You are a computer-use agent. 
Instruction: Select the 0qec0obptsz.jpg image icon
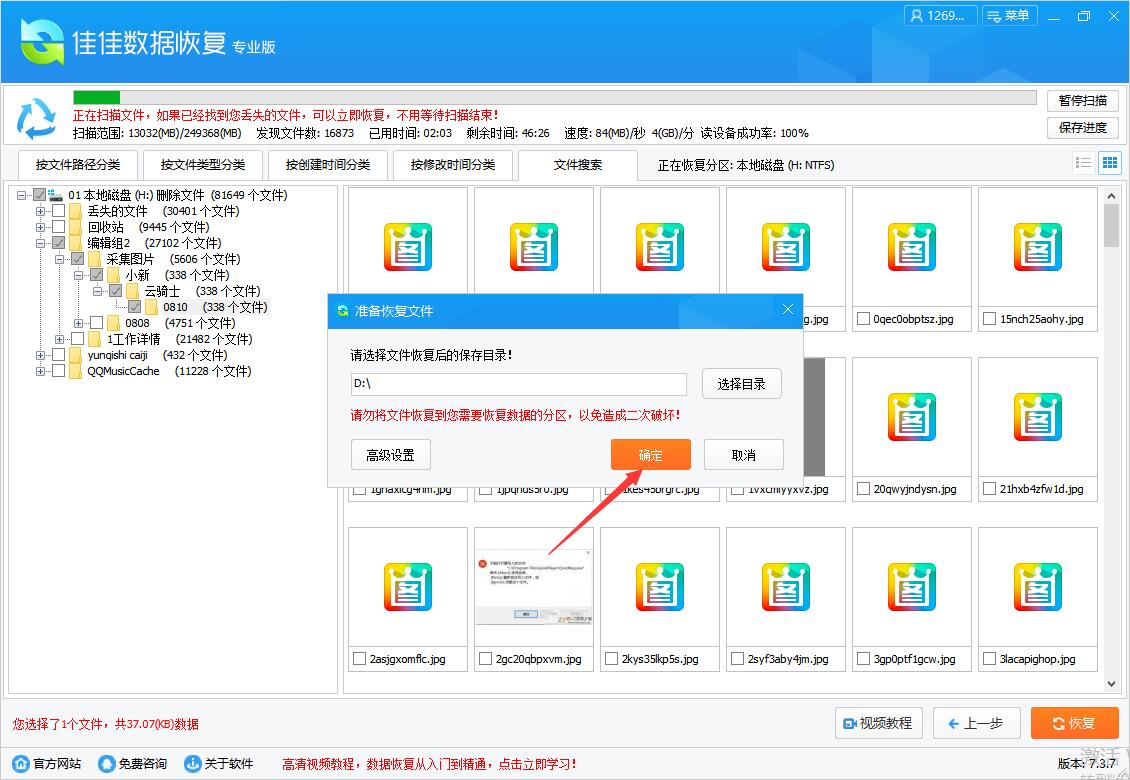(x=912, y=247)
